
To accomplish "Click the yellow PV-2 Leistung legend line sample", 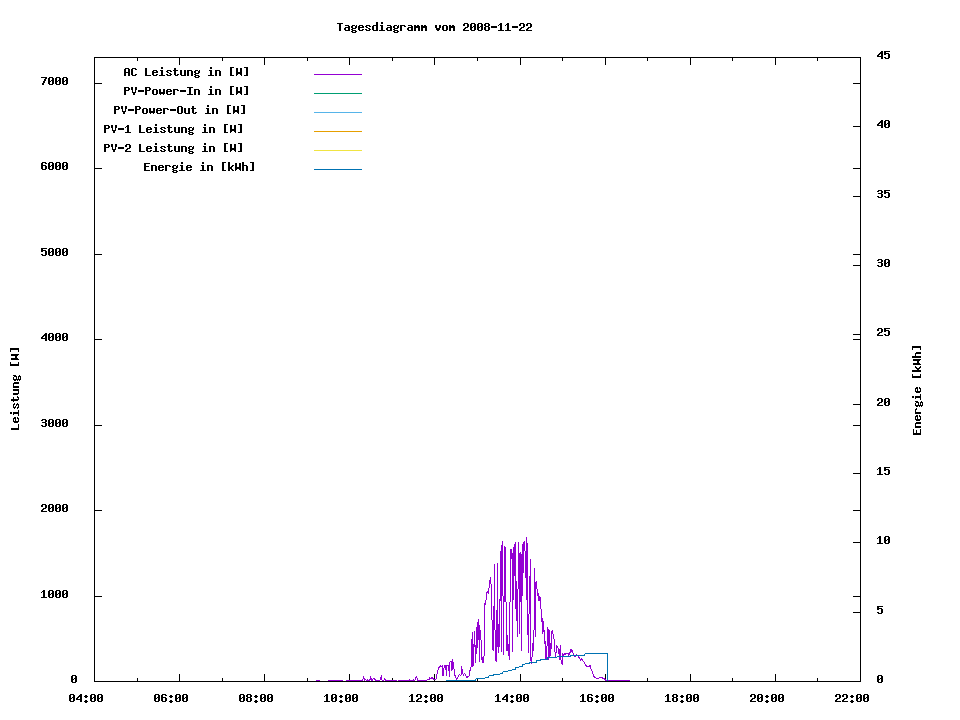I will point(337,150).
